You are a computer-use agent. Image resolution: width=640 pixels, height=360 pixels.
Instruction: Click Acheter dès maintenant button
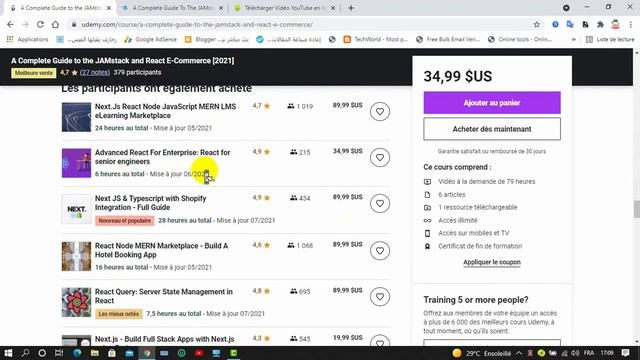pyautogui.click(x=492, y=129)
